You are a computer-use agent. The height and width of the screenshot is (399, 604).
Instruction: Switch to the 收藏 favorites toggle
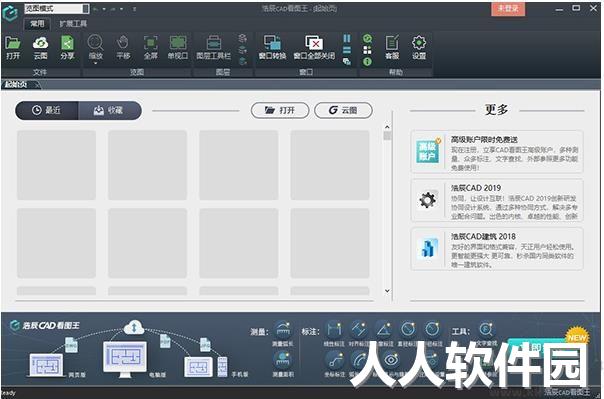pos(110,111)
